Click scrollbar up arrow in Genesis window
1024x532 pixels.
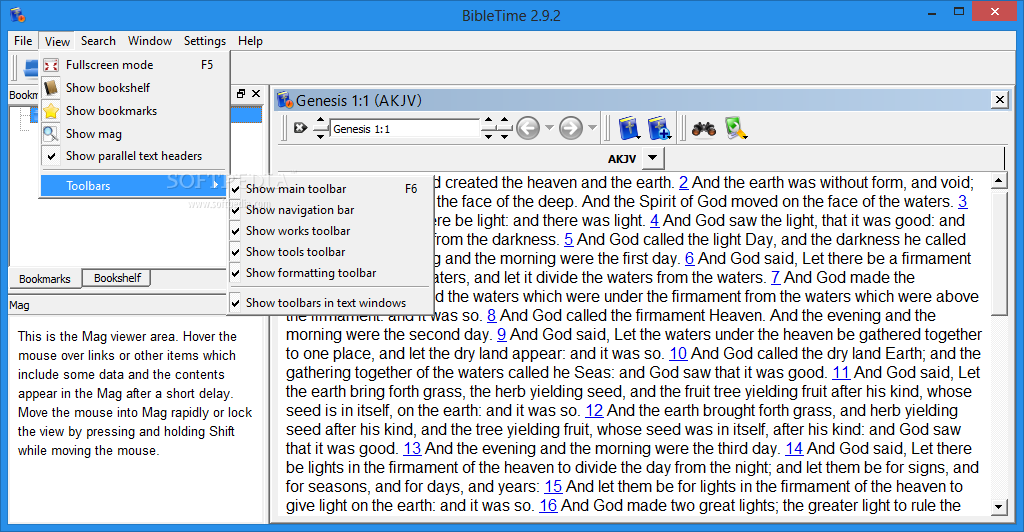pos(999,181)
